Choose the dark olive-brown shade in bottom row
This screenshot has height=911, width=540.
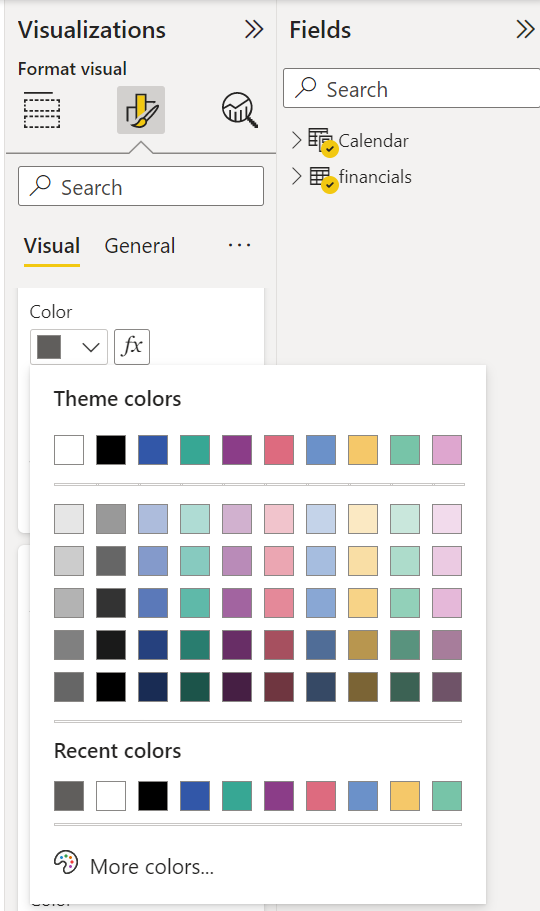pos(363,687)
